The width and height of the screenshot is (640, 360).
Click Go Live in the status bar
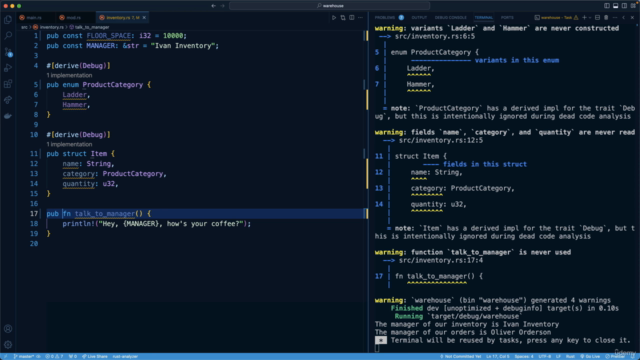[590, 356]
